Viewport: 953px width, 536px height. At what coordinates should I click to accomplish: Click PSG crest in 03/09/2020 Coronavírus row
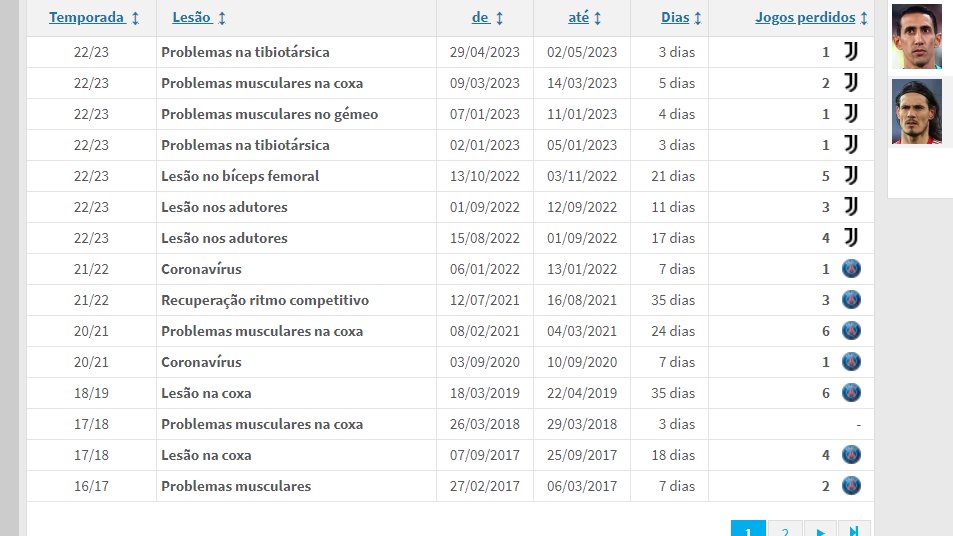(851, 362)
